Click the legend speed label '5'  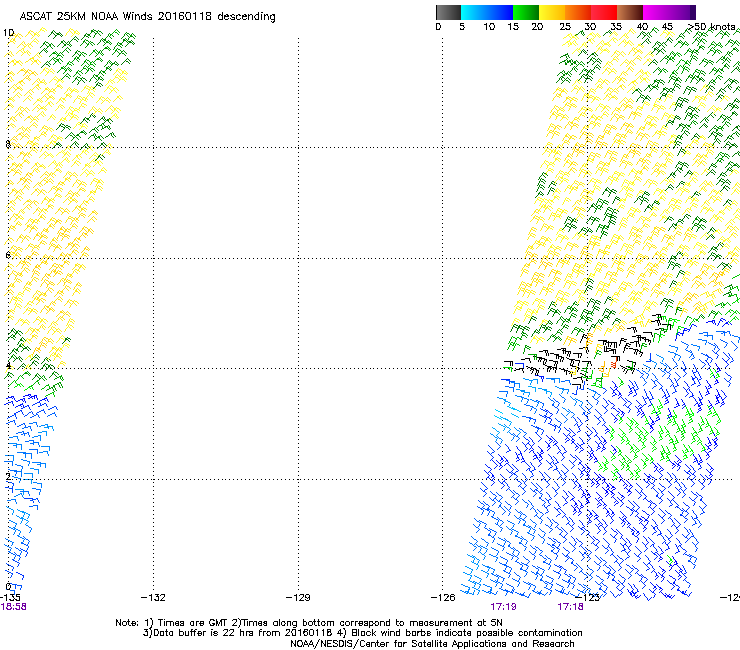462,27
